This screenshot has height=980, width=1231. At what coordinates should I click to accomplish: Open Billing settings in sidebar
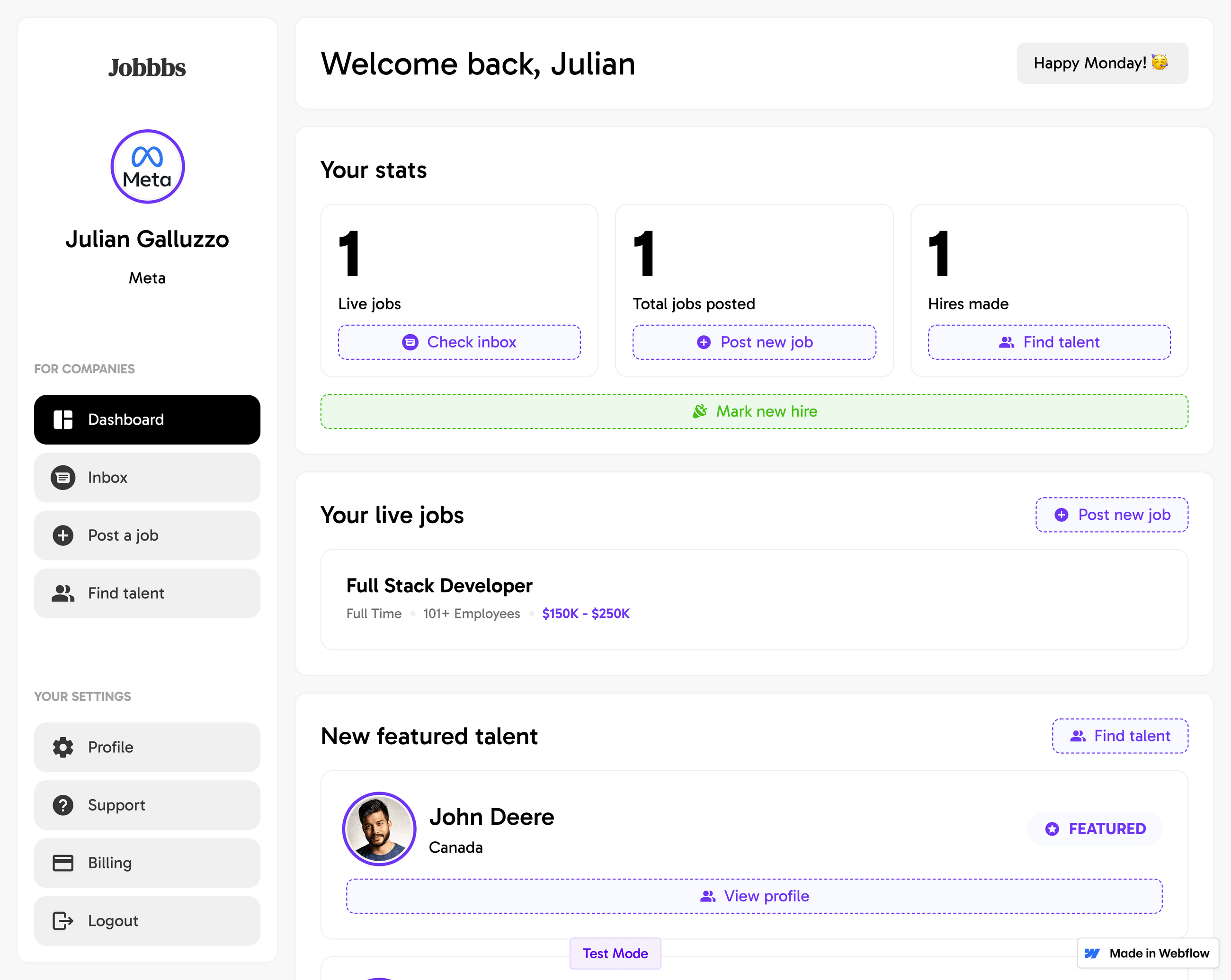click(147, 863)
